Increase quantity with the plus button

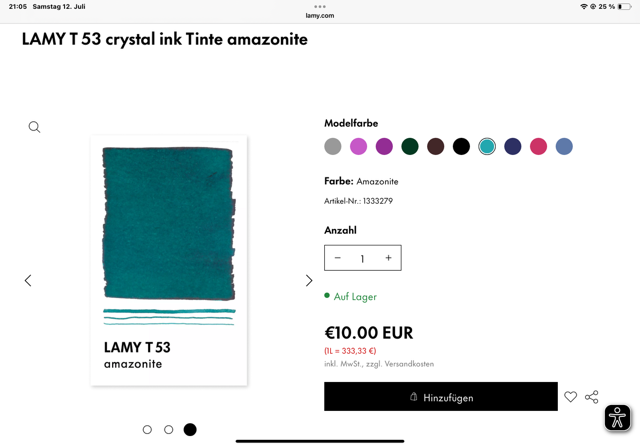click(x=388, y=258)
